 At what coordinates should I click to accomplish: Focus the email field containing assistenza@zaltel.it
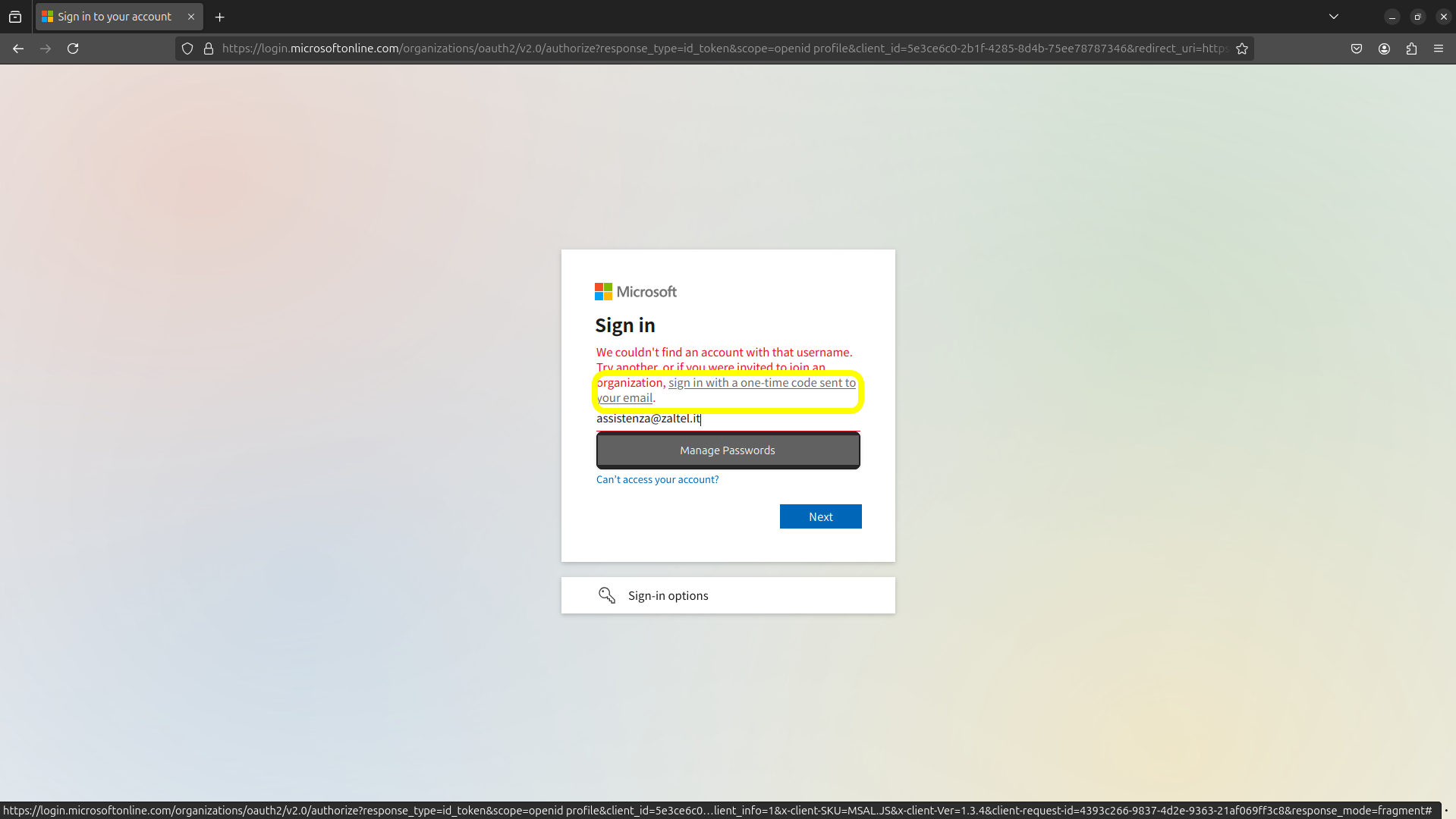click(728, 419)
